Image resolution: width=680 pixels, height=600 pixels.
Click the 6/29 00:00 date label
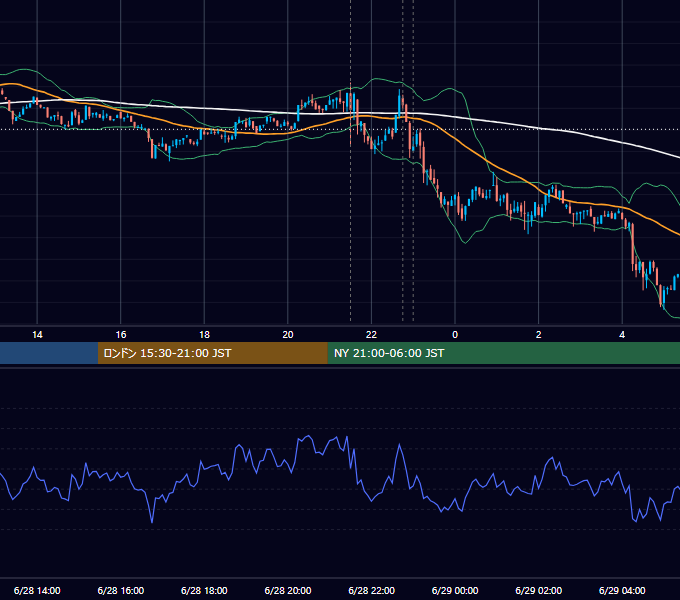455,590
